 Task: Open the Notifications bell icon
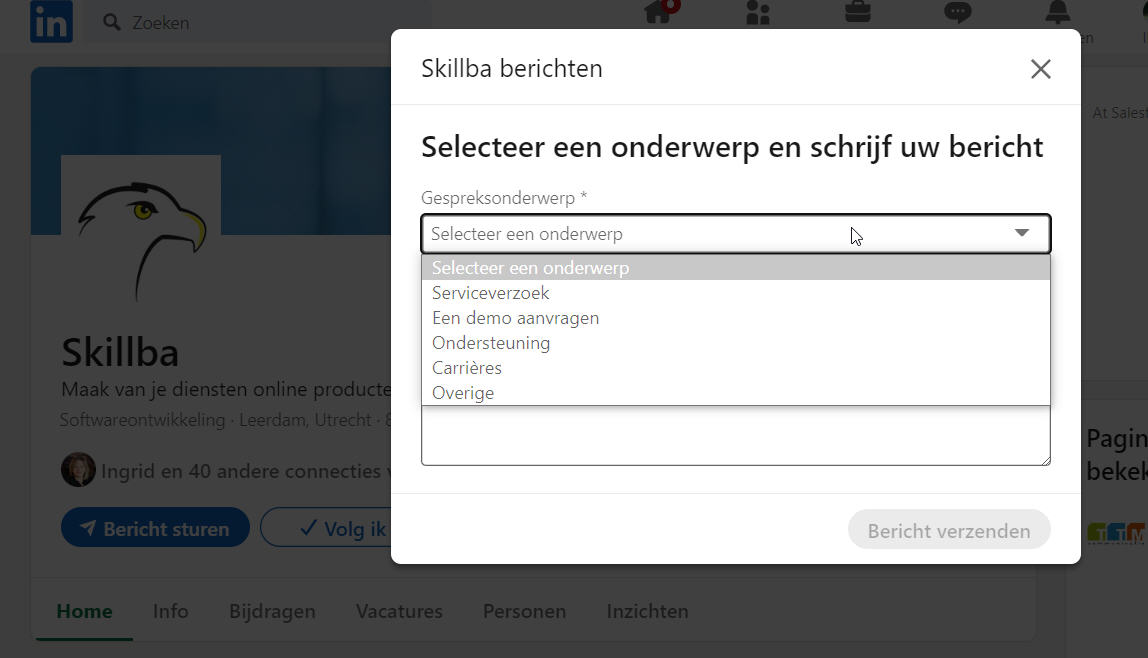tap(1057, 12)
